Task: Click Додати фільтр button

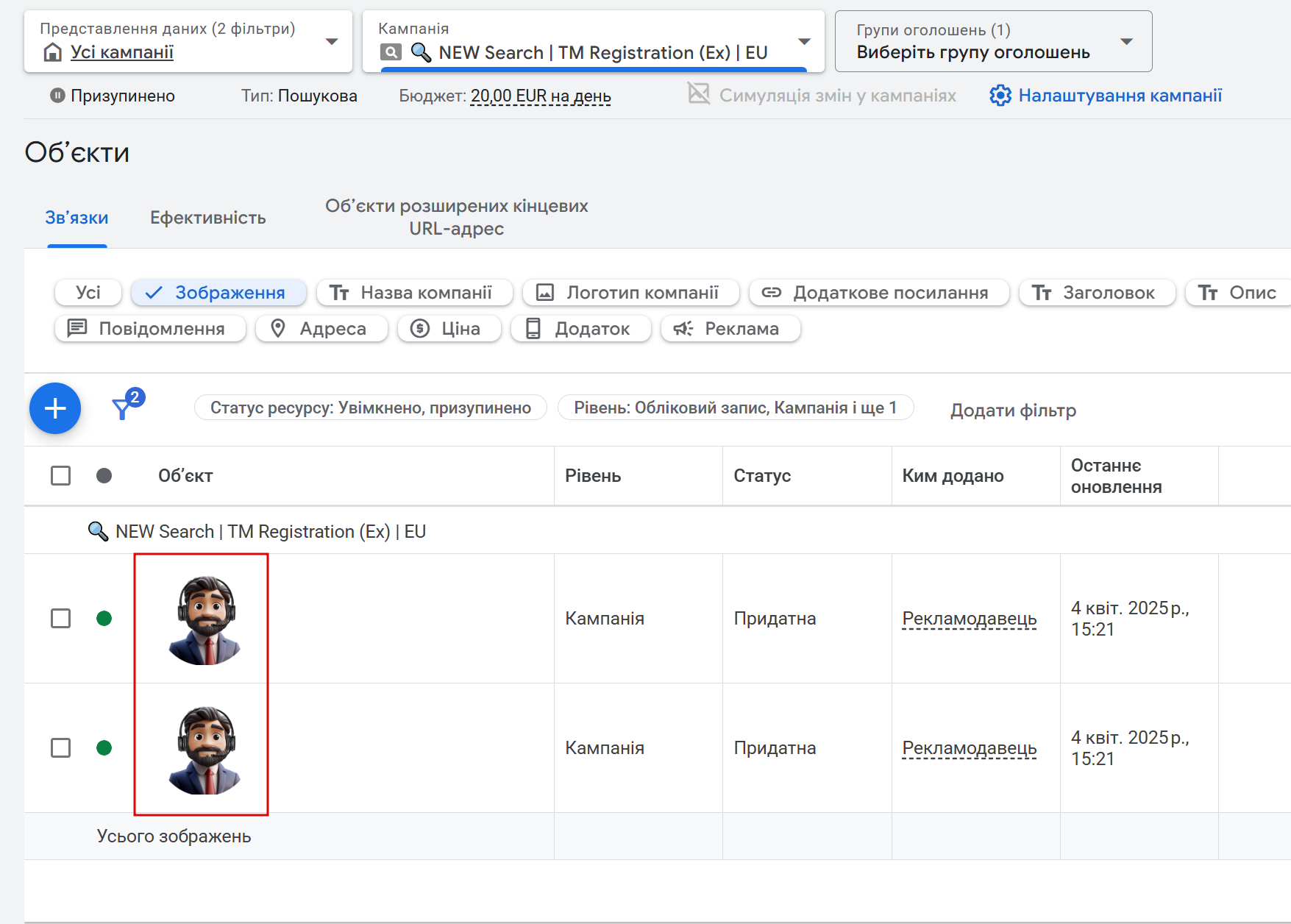Action: (1013, 410)
